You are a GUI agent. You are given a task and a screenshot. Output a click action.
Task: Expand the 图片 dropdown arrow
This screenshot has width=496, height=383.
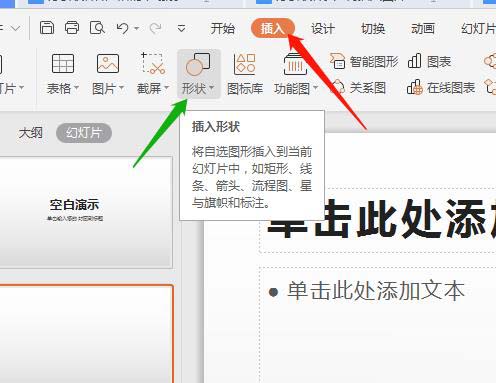point(121,88)
